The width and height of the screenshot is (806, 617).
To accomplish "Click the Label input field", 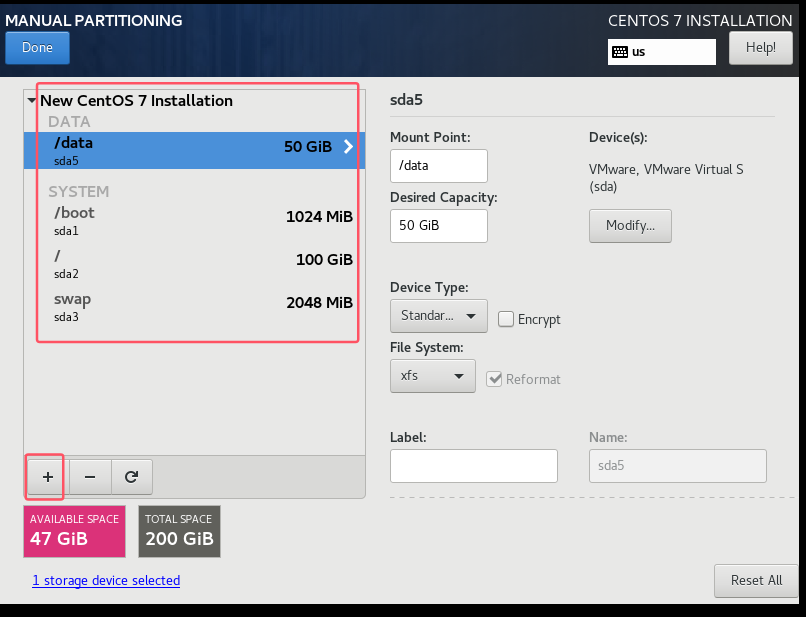I will tap(473, 466).
